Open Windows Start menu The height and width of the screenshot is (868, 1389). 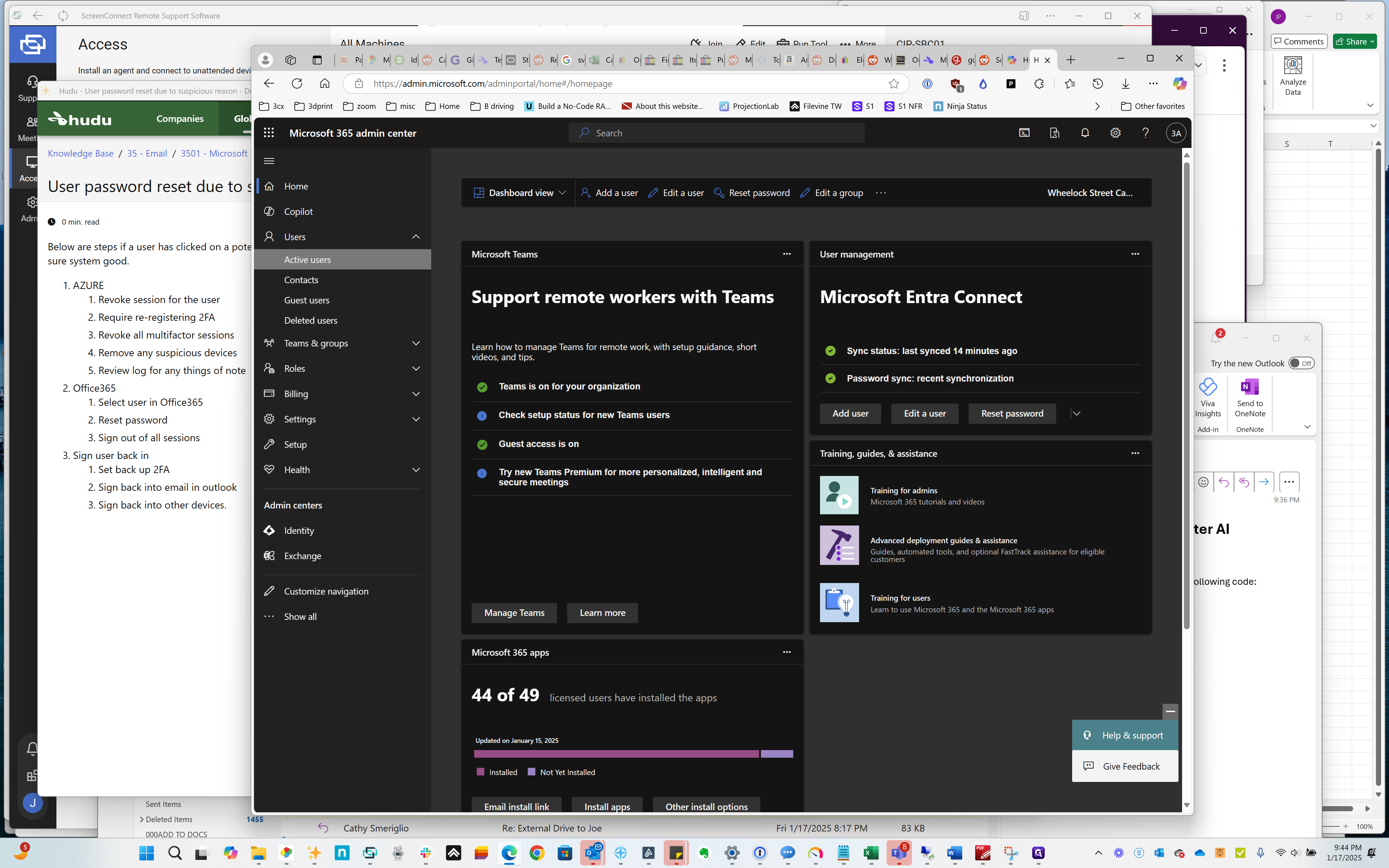pos(146,853)
